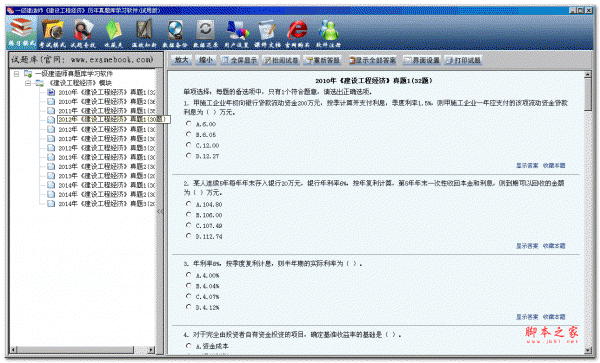
Task: Click 收藏本题 link under question 3
Action: pos(554,317)
